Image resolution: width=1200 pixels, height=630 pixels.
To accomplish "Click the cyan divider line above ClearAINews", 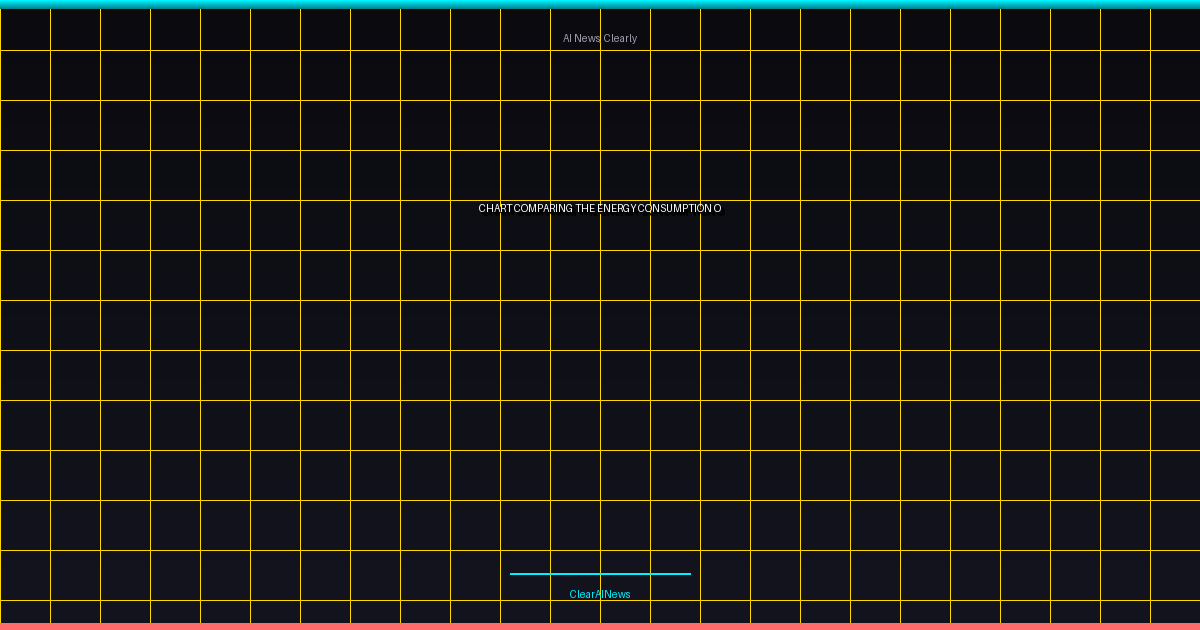I will pyautogui.click(x=600, y=574).
